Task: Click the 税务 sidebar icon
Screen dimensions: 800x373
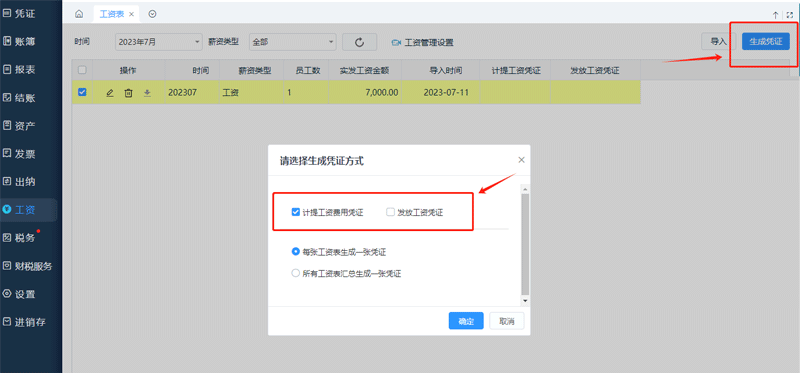Action: [7, 238]
